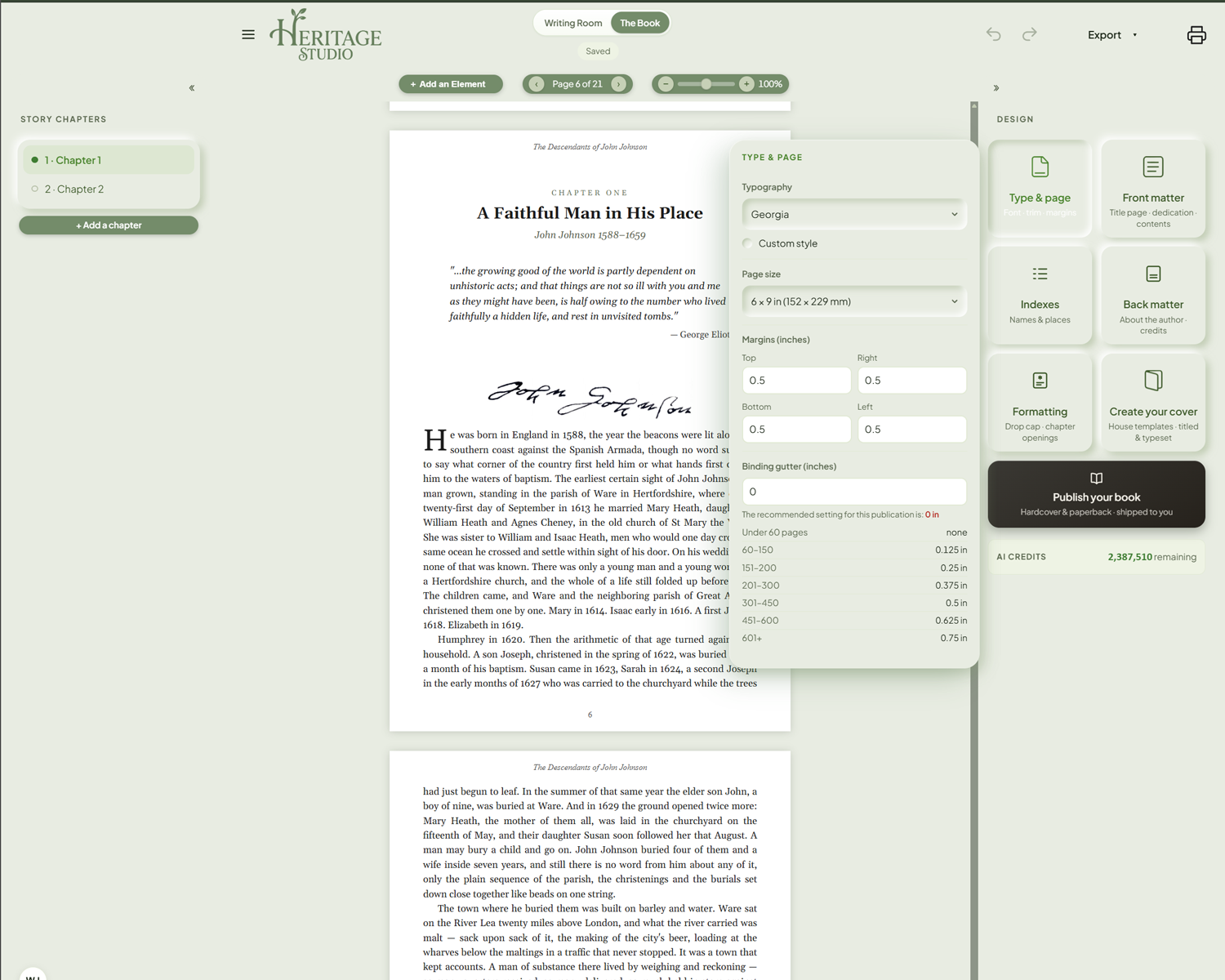The image size is (1225, 980).
Task: Go to the next page
Action: coord(618,84)
